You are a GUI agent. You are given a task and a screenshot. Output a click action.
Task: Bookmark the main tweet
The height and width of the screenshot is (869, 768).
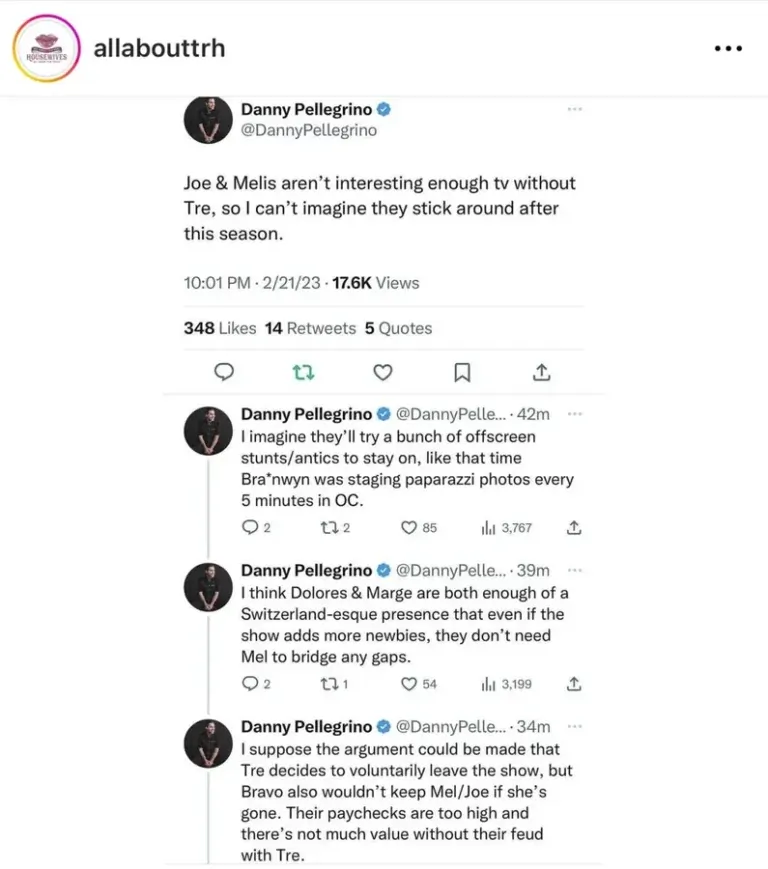click(461, 371)
